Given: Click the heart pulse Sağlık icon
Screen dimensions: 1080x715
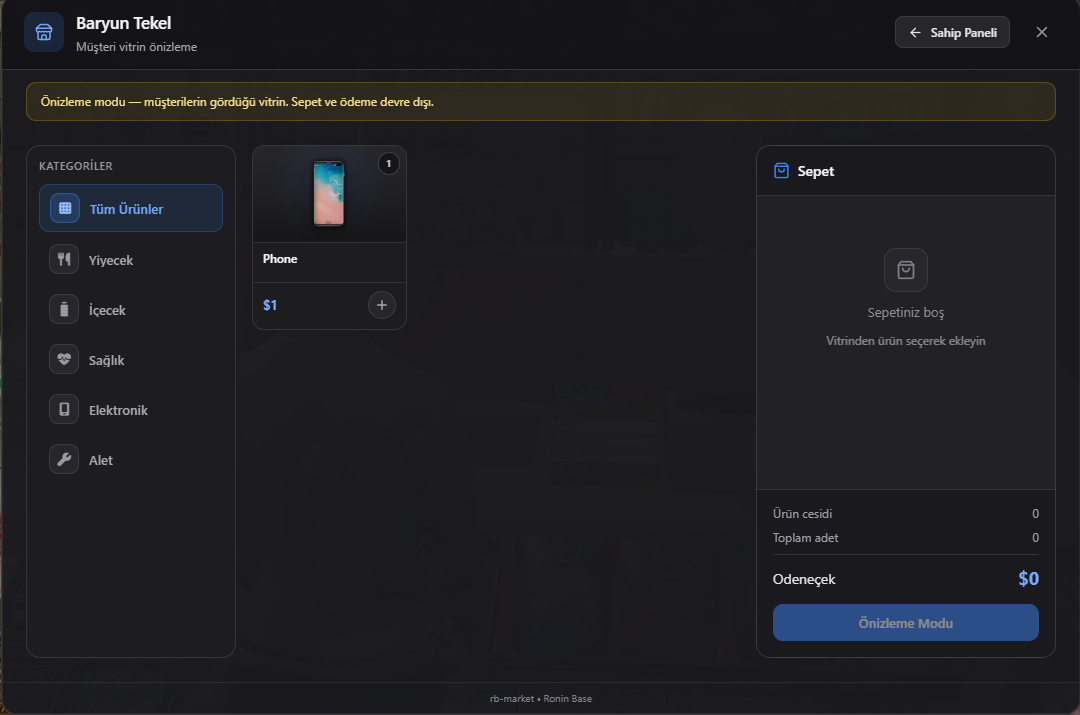Looking at the screenshot, I should click(64, 360).
